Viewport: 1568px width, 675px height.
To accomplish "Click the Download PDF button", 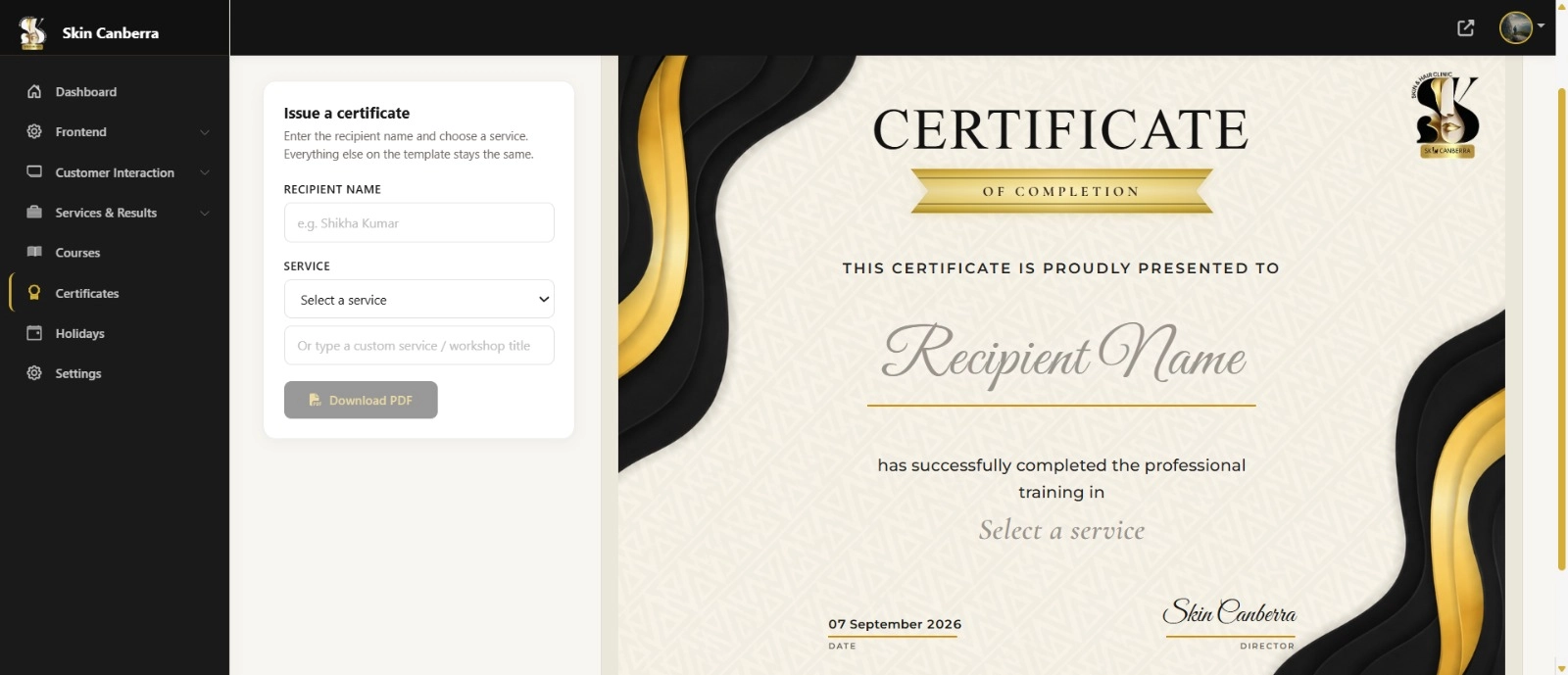I will 361,400.
